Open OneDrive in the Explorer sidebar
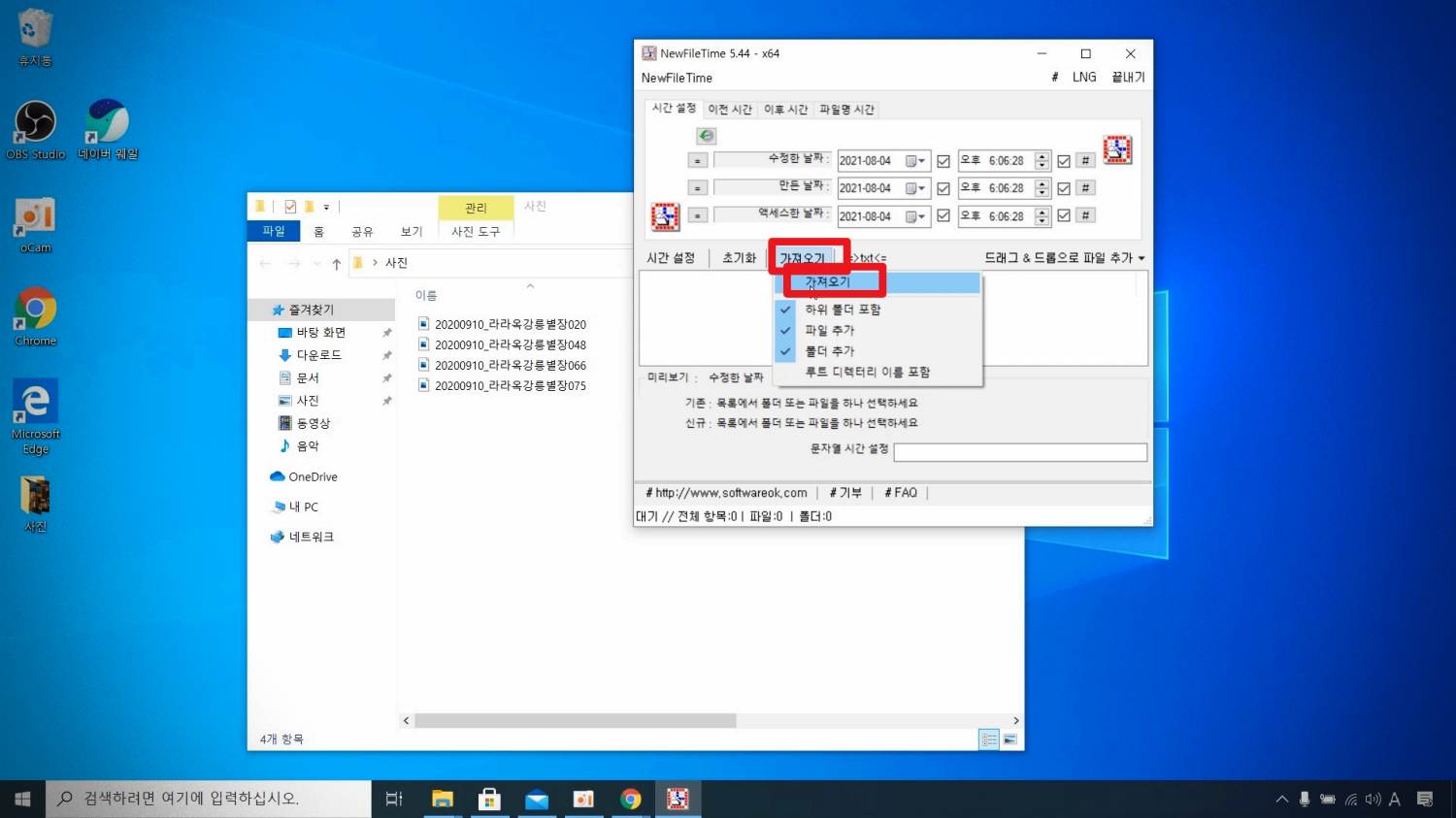Screen dimensions: 1456x818 (x=303, y=477)
